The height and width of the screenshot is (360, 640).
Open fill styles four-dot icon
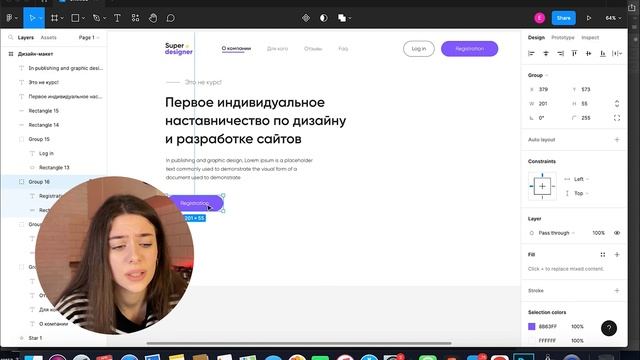(x=603, y=255)
